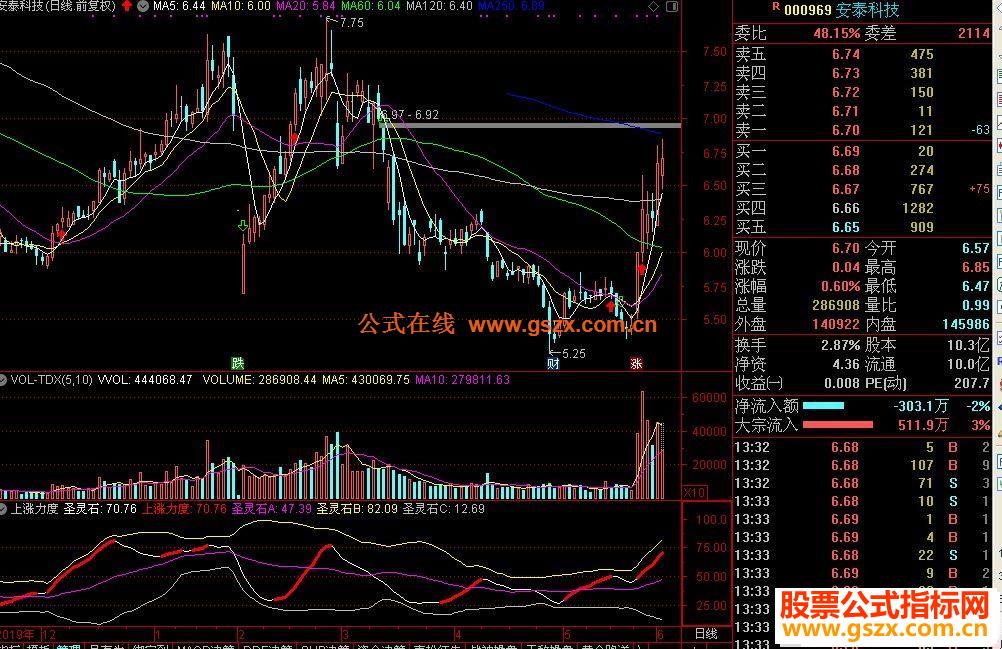The image size is (1002, 649).
Task: Click the red up-arrow icon beside the chart title
Action: 127,6
